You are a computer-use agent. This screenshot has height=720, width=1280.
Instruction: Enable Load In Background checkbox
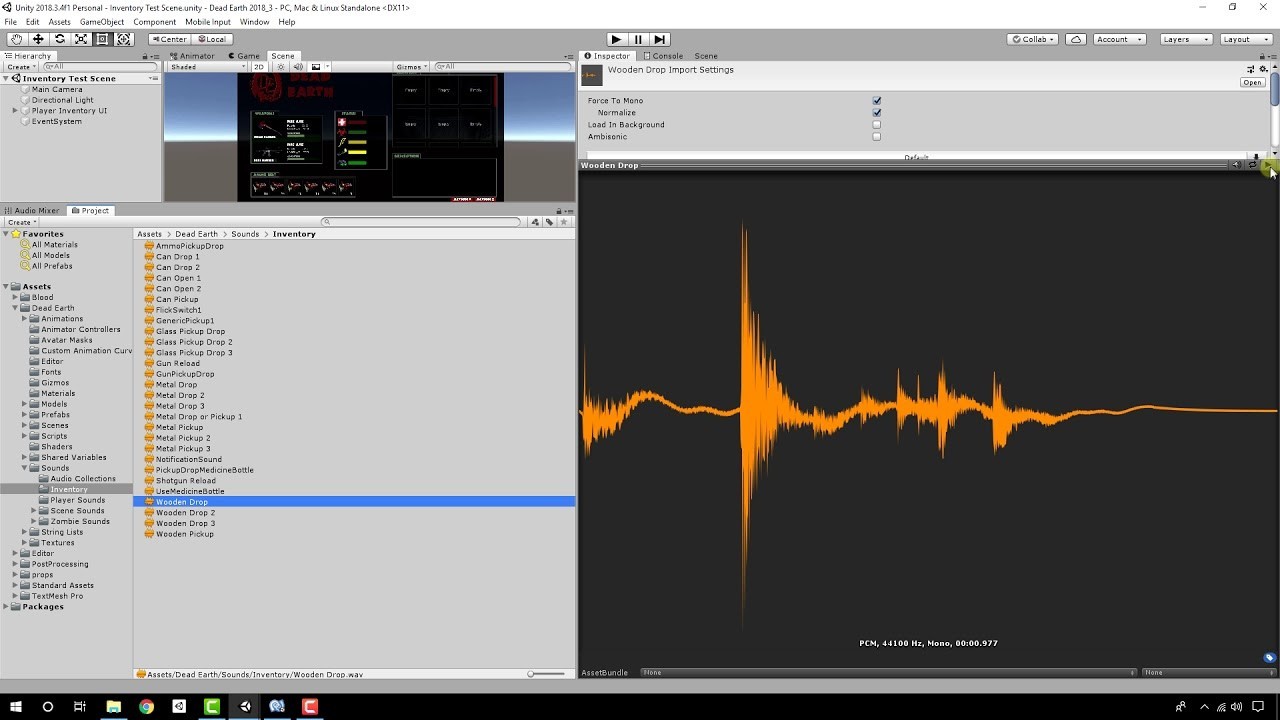coord(877,125)
